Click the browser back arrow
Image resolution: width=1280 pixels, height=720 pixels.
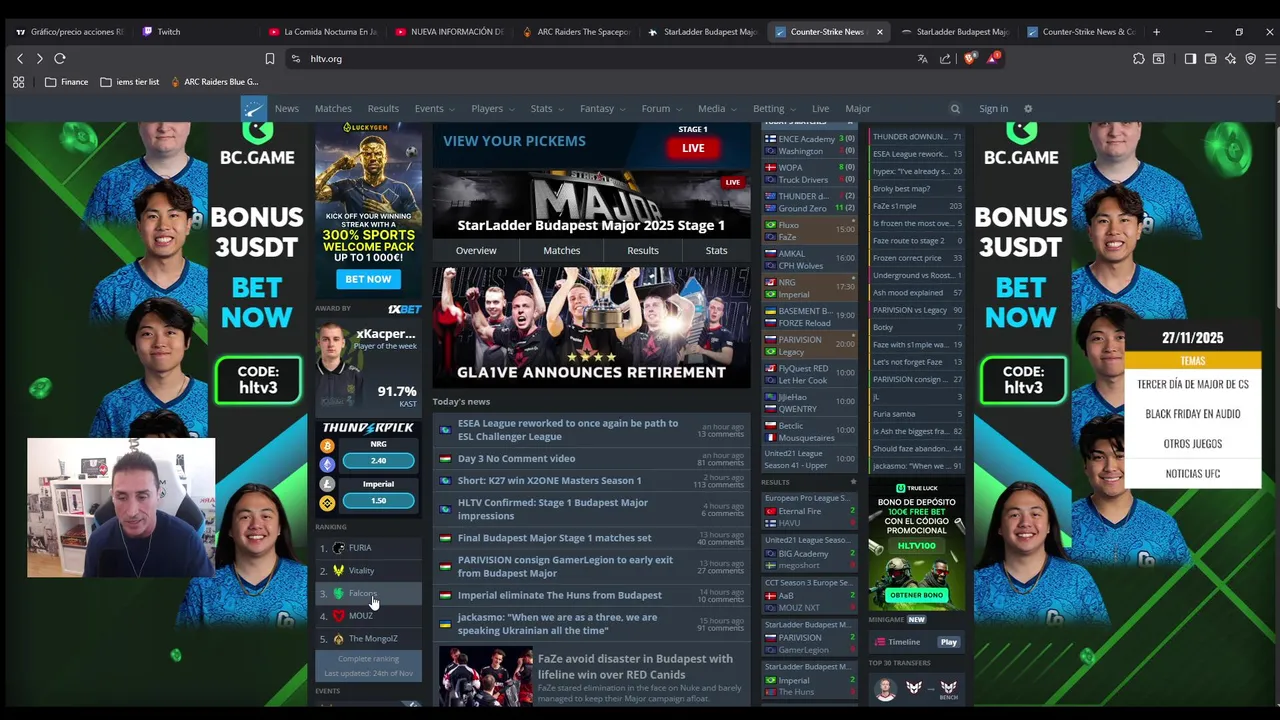click(x=20, y=59)
